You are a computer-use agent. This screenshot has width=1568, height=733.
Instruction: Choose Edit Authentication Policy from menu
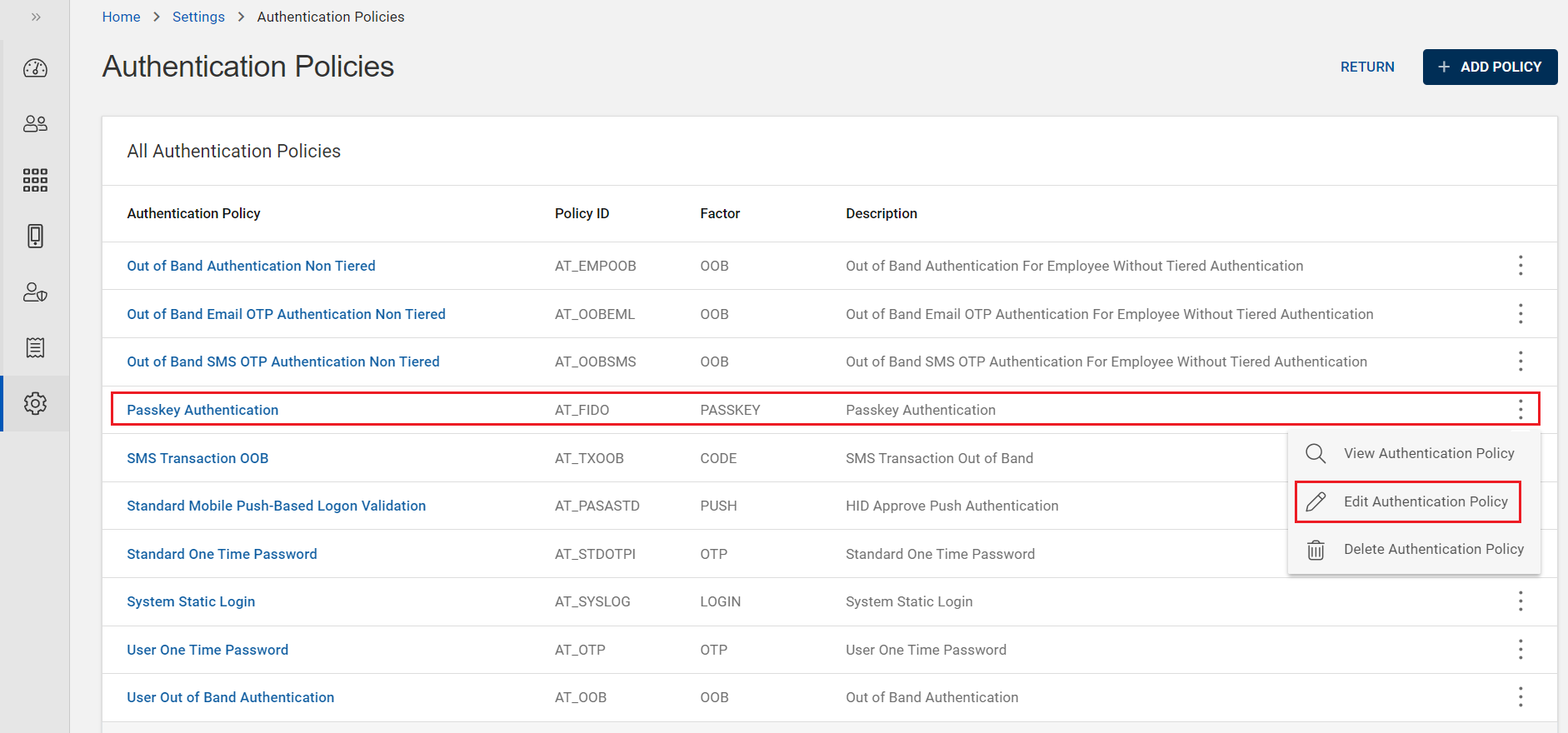coord(1425,501)
